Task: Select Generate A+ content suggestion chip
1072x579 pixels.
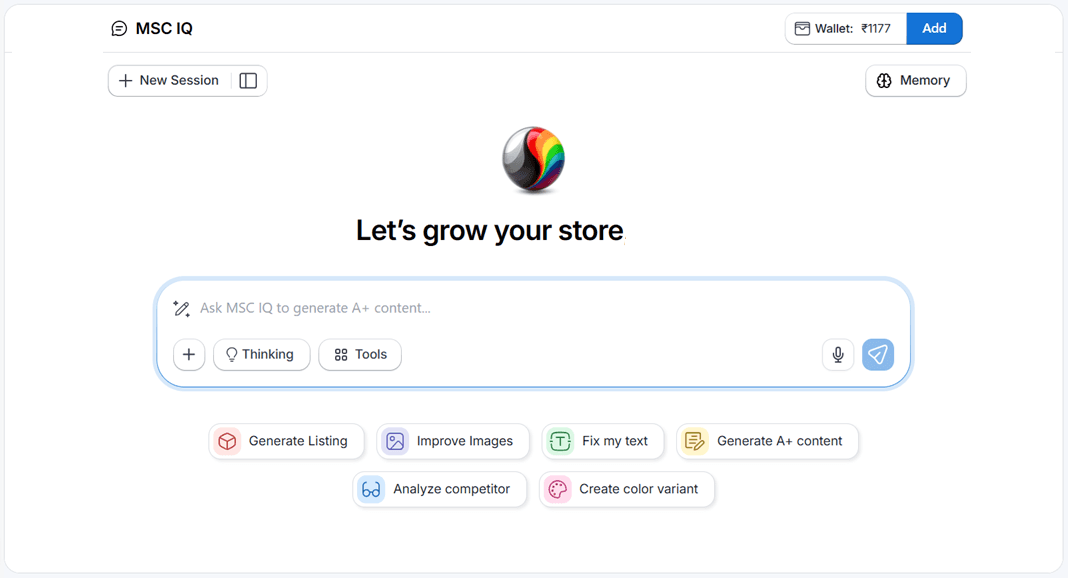Action: click(x=768, y=442)
